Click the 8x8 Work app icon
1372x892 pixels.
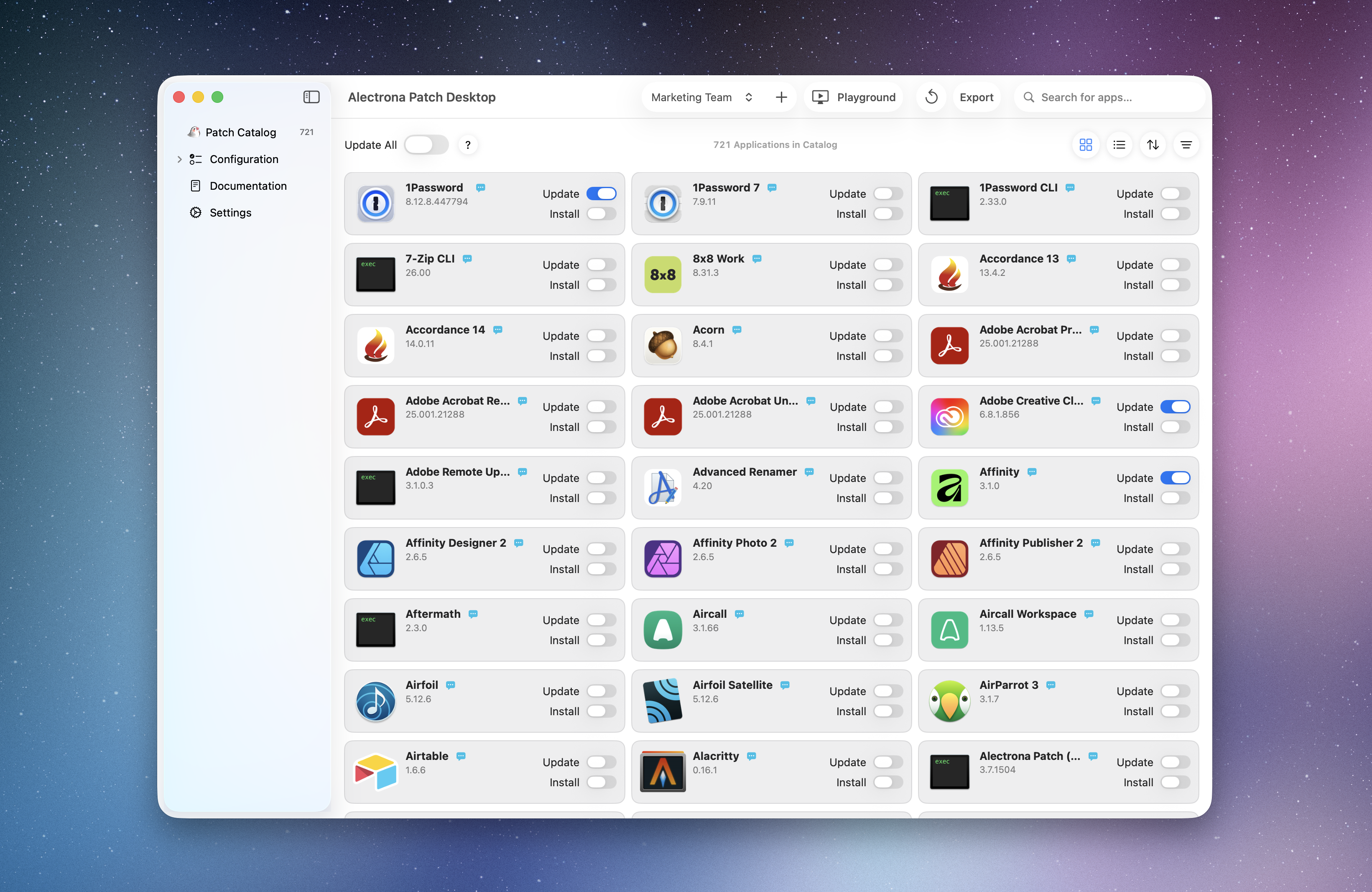[662, 274]
